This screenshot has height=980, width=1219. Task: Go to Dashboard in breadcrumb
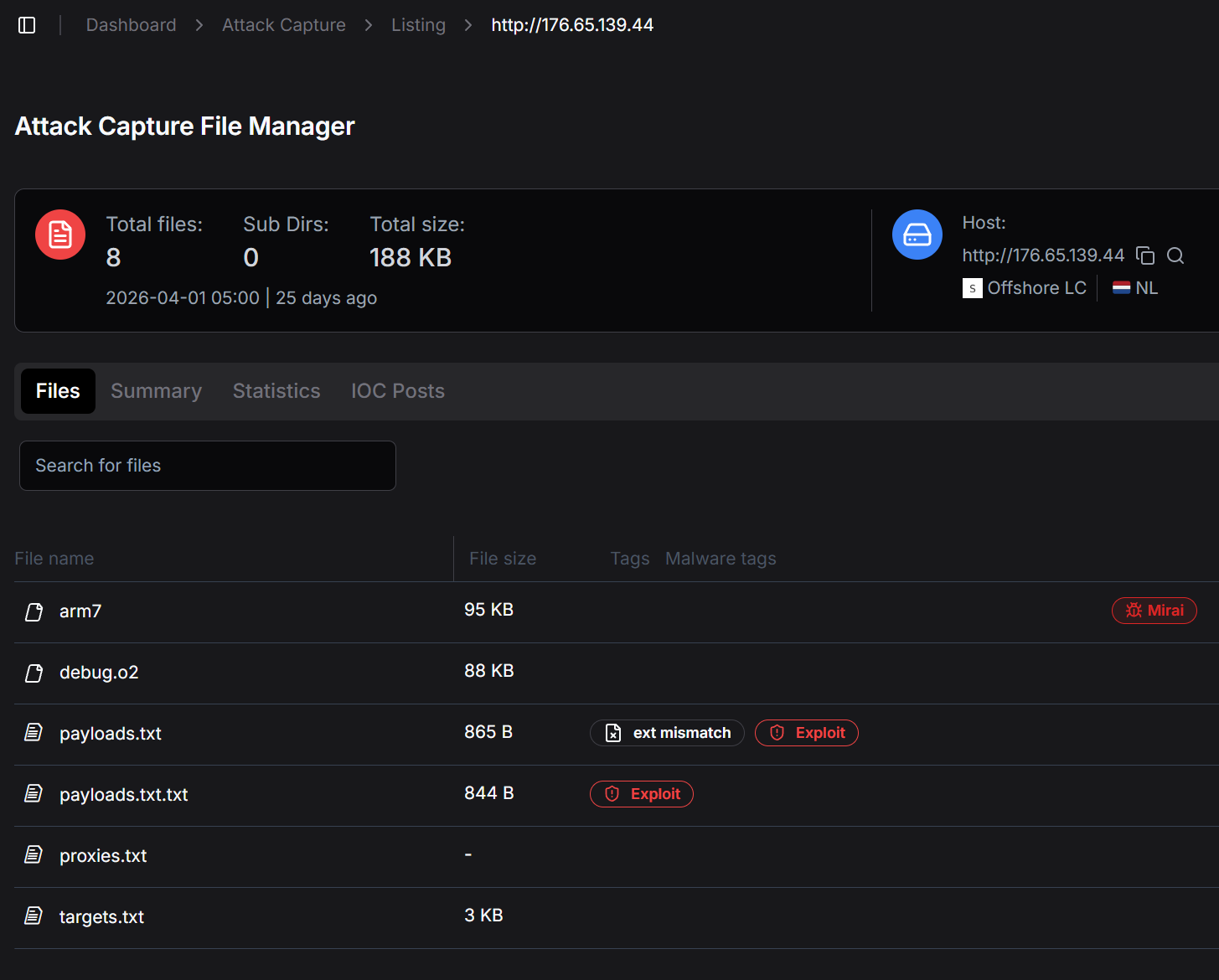131,25
